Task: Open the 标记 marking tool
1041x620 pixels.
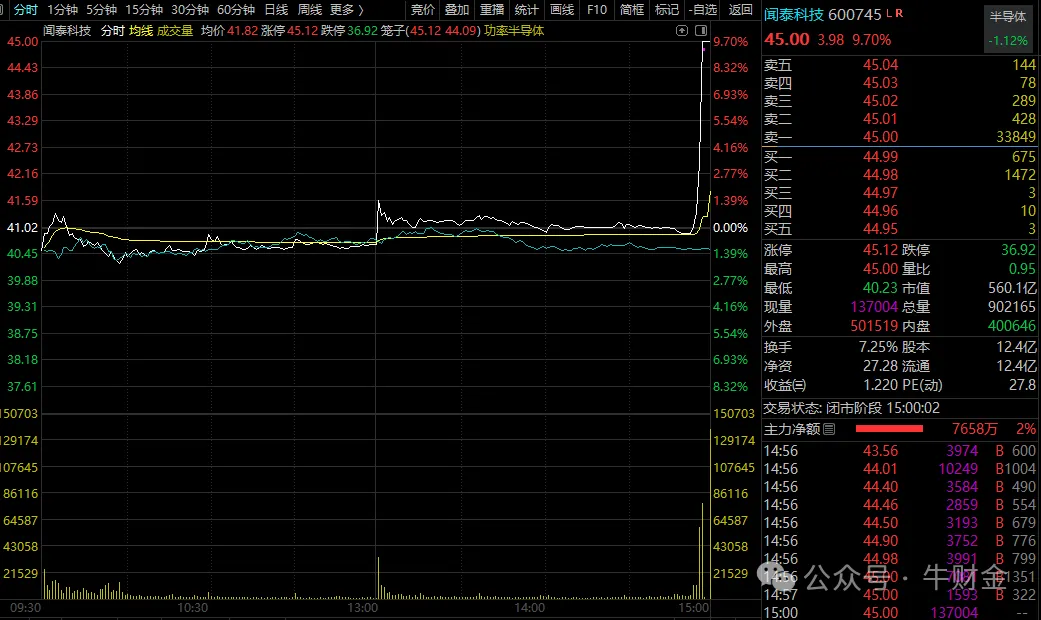Action: point(666,9)
